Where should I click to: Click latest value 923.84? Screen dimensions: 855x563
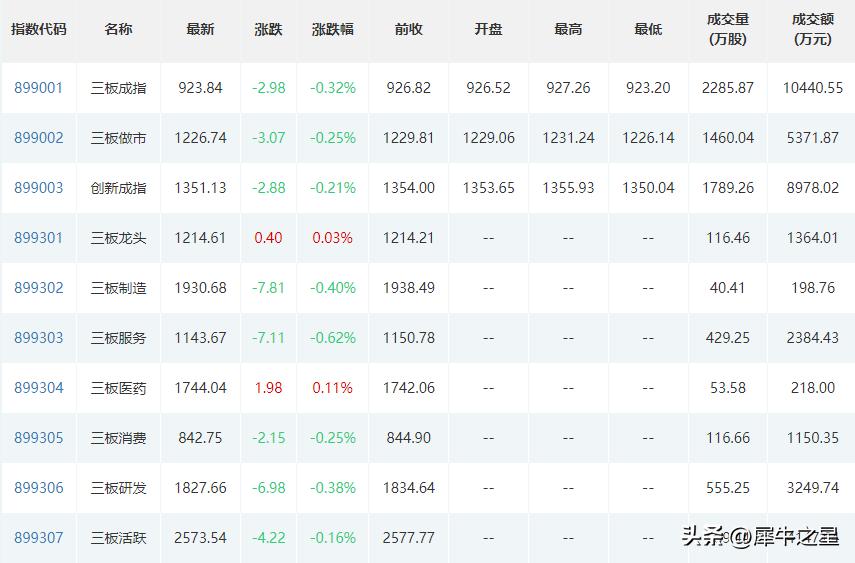click(x=200, y=88)
